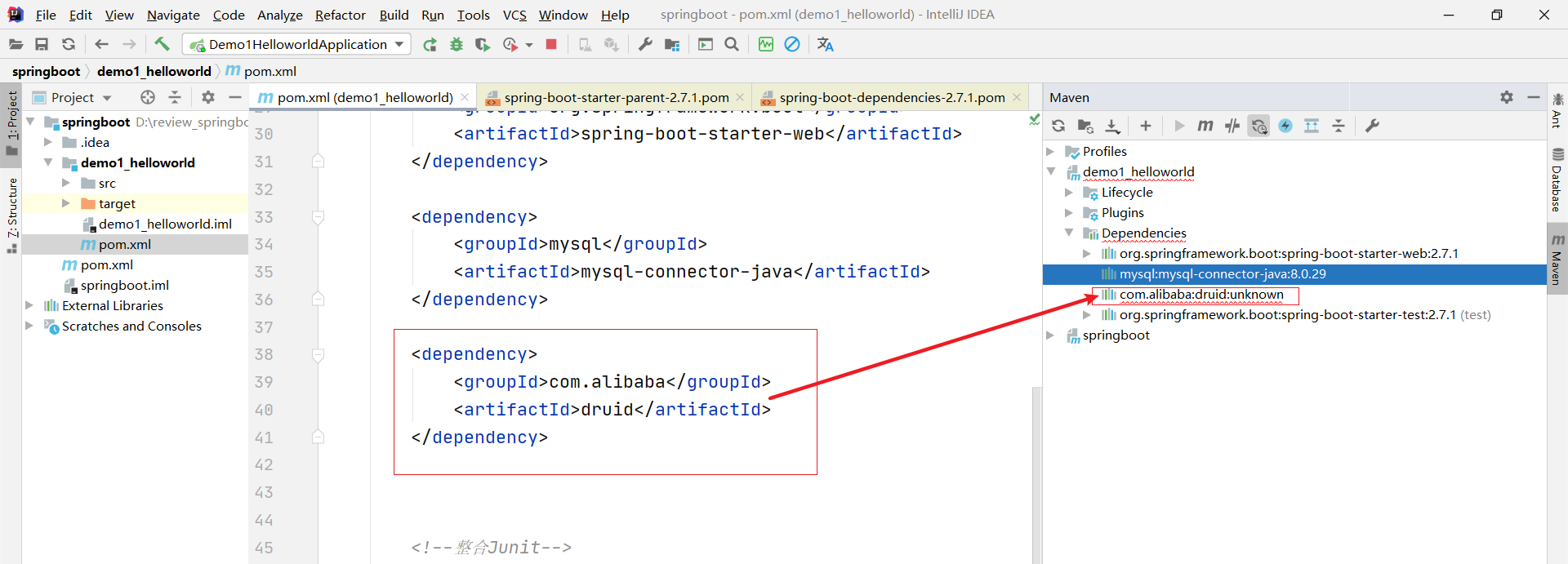Click Execute Maven Goal icon

(x=1205, y=126)
